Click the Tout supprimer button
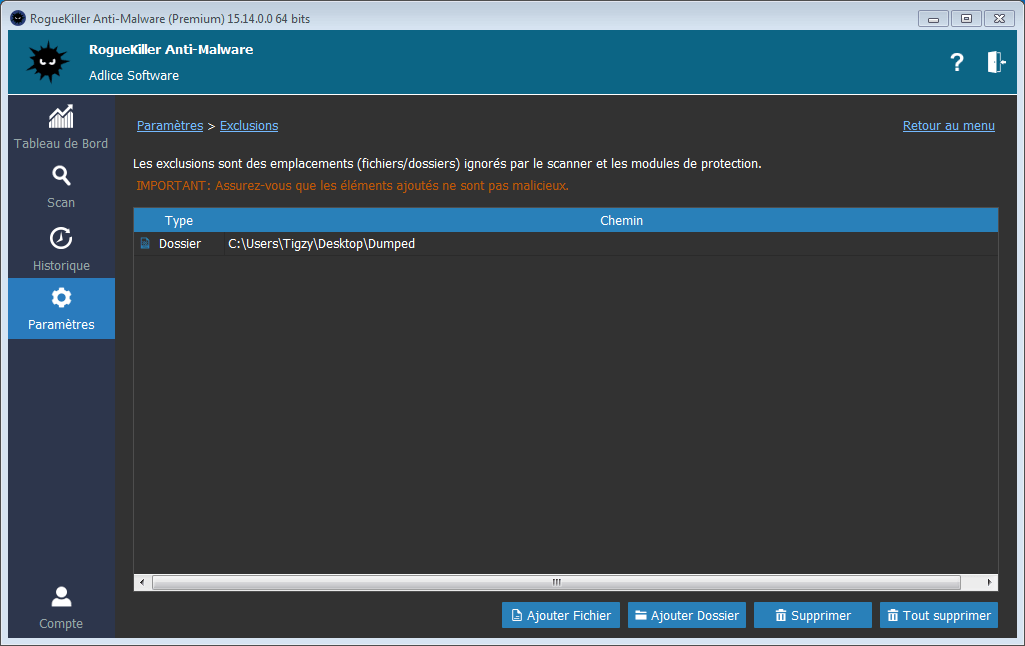The image size is (1025, 646). [x=938, y=615]
